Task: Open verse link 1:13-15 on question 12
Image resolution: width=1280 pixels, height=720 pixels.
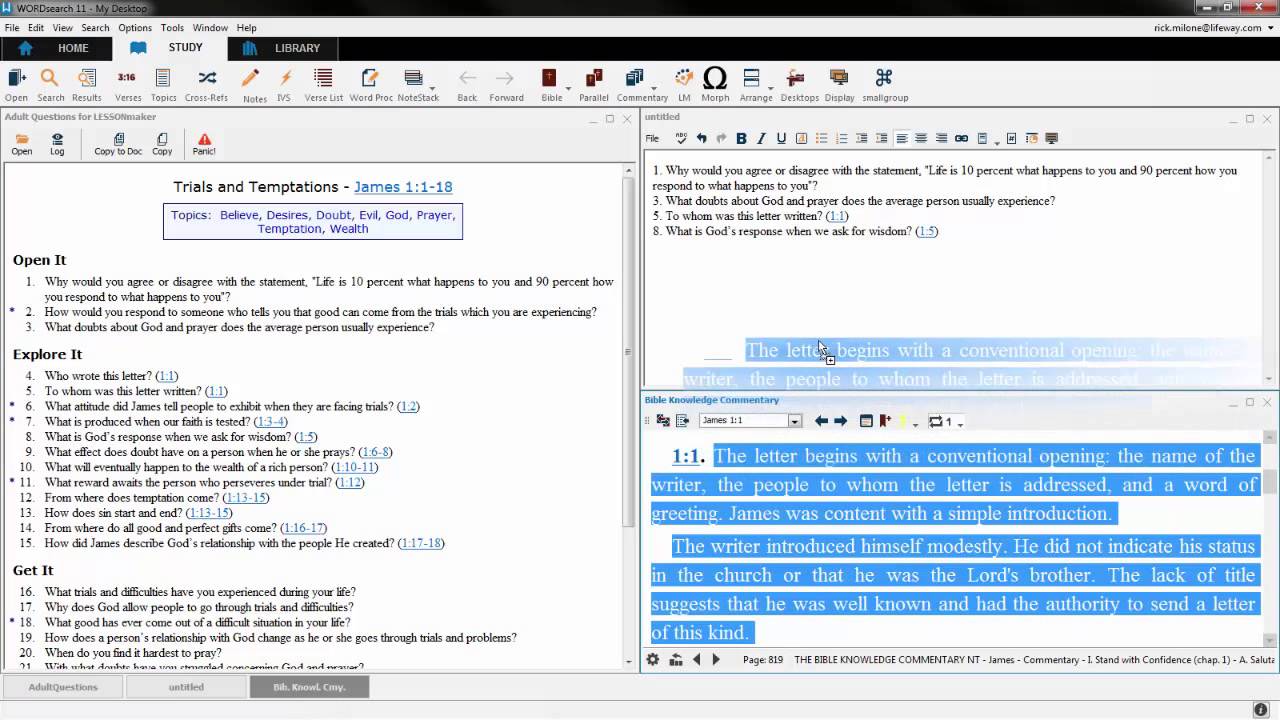Action: [x=246, y=498]
